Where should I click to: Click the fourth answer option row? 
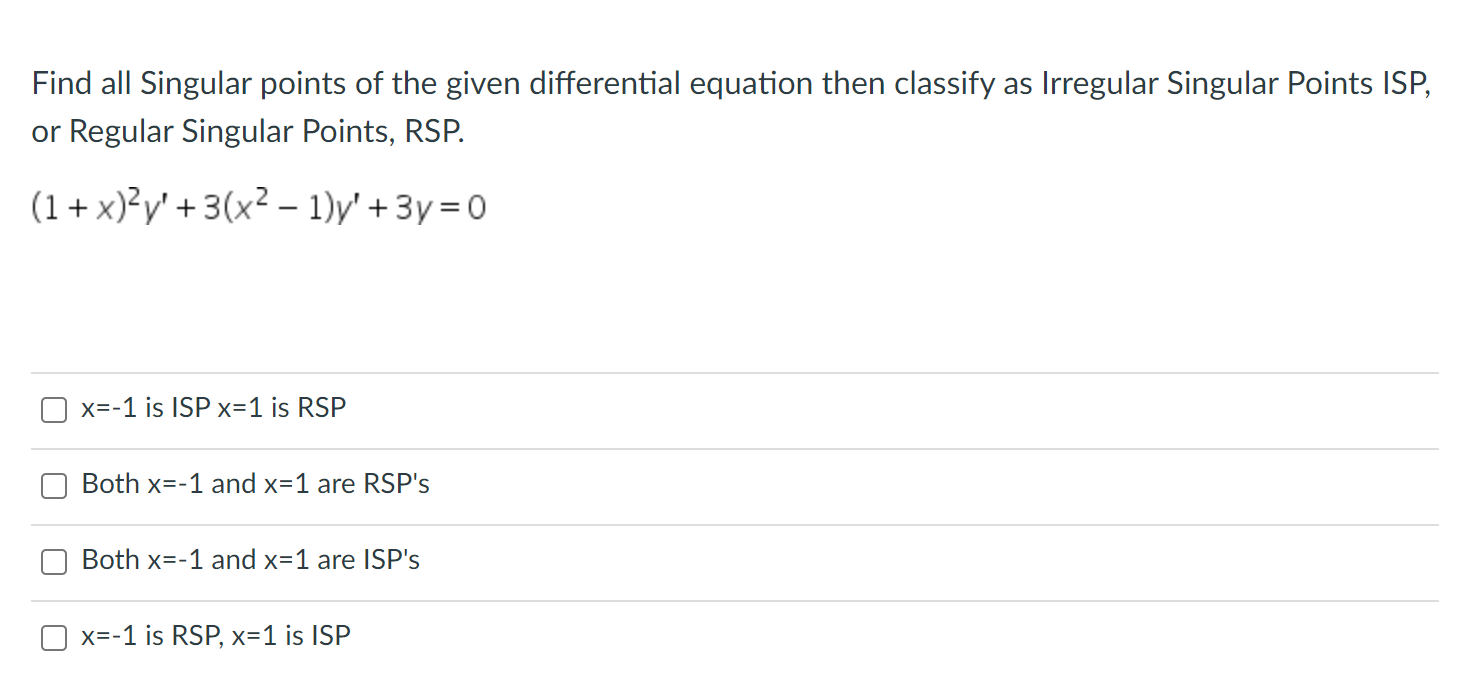[700, 635]
